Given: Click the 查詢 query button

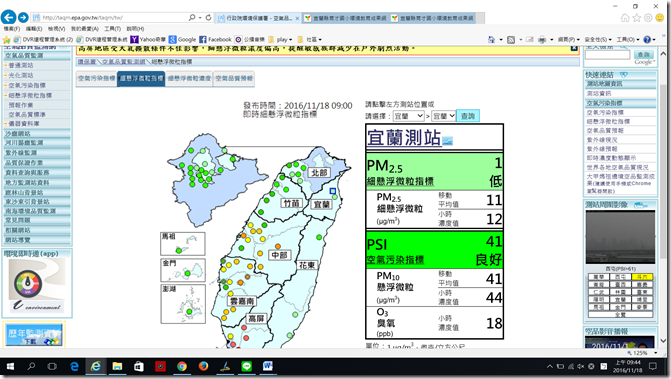Looking at the screenshot, I should [x=468, y=116].
